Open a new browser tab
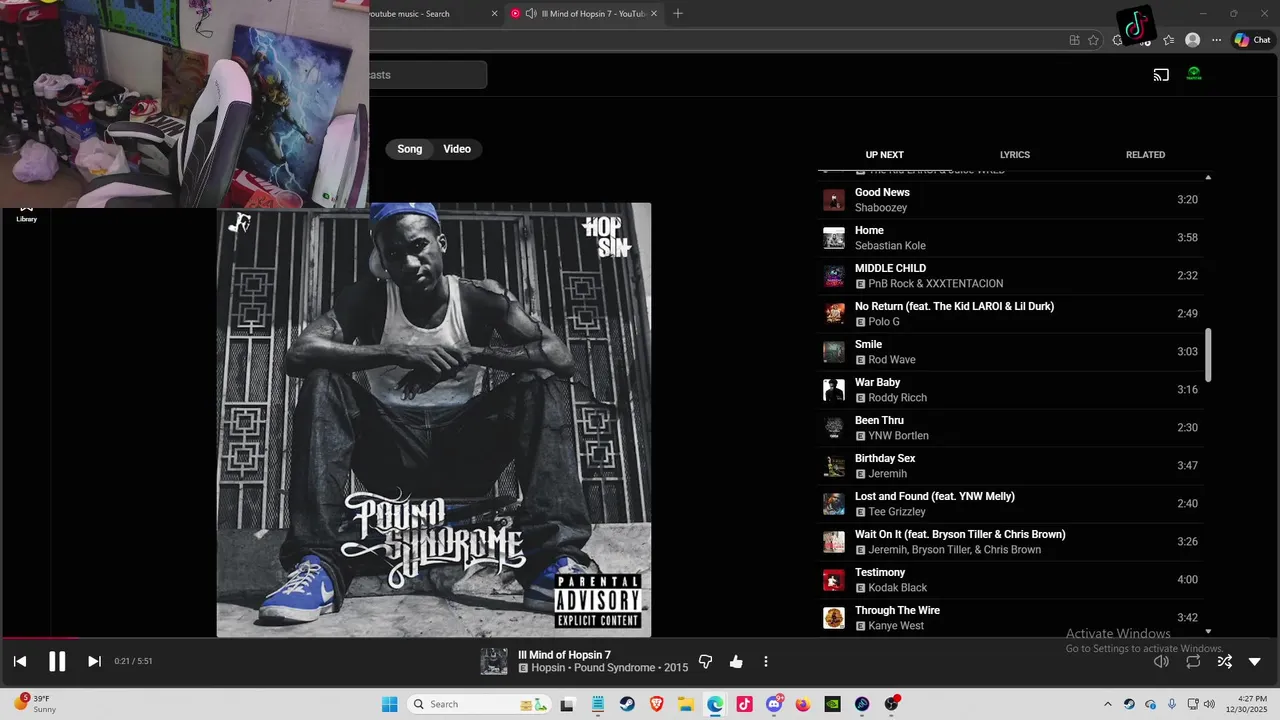This screenshot has width=1280, height=720. [x=678, y=14]
